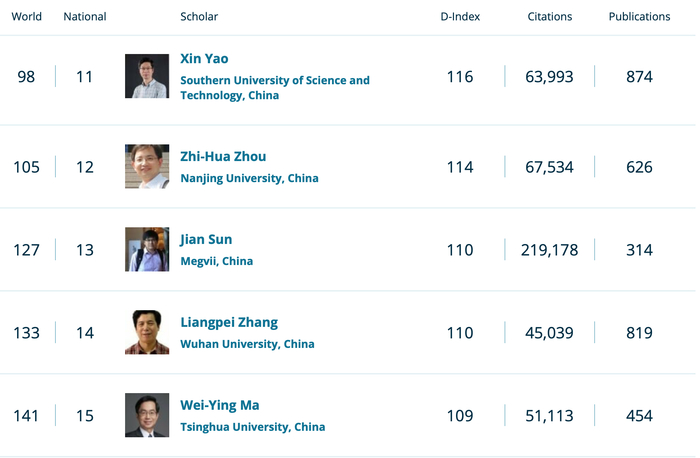
Task: Click the Publications column header
Action: (x=639, y=17)
